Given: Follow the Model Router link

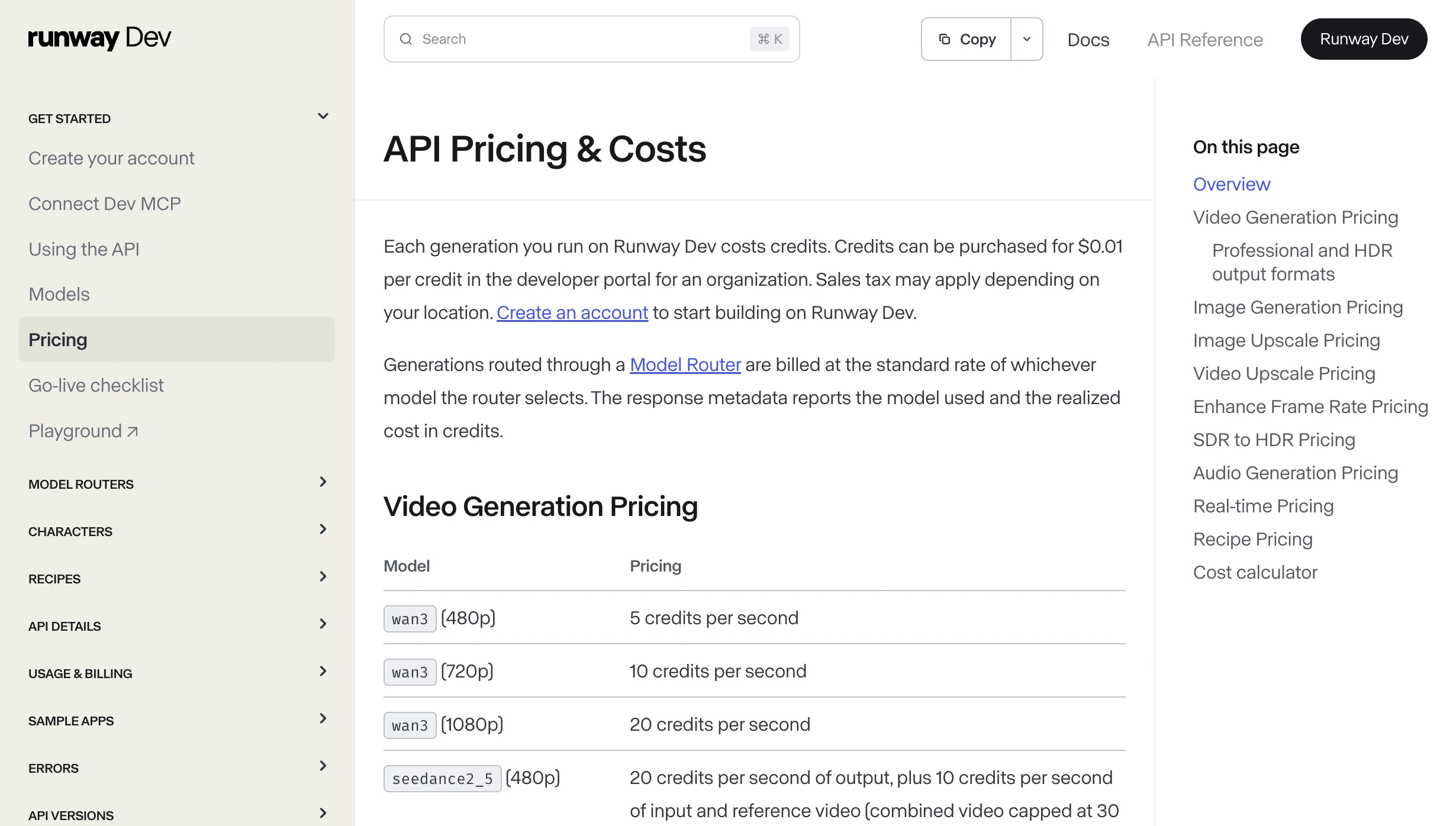Looking at the screenshot, I should (x=685, y=364).
